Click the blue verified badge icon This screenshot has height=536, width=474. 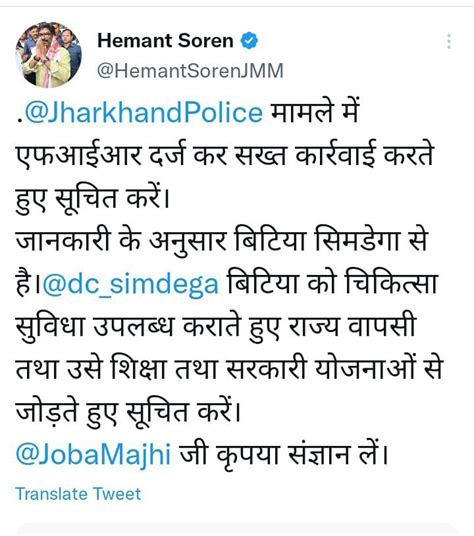[249, 41]
